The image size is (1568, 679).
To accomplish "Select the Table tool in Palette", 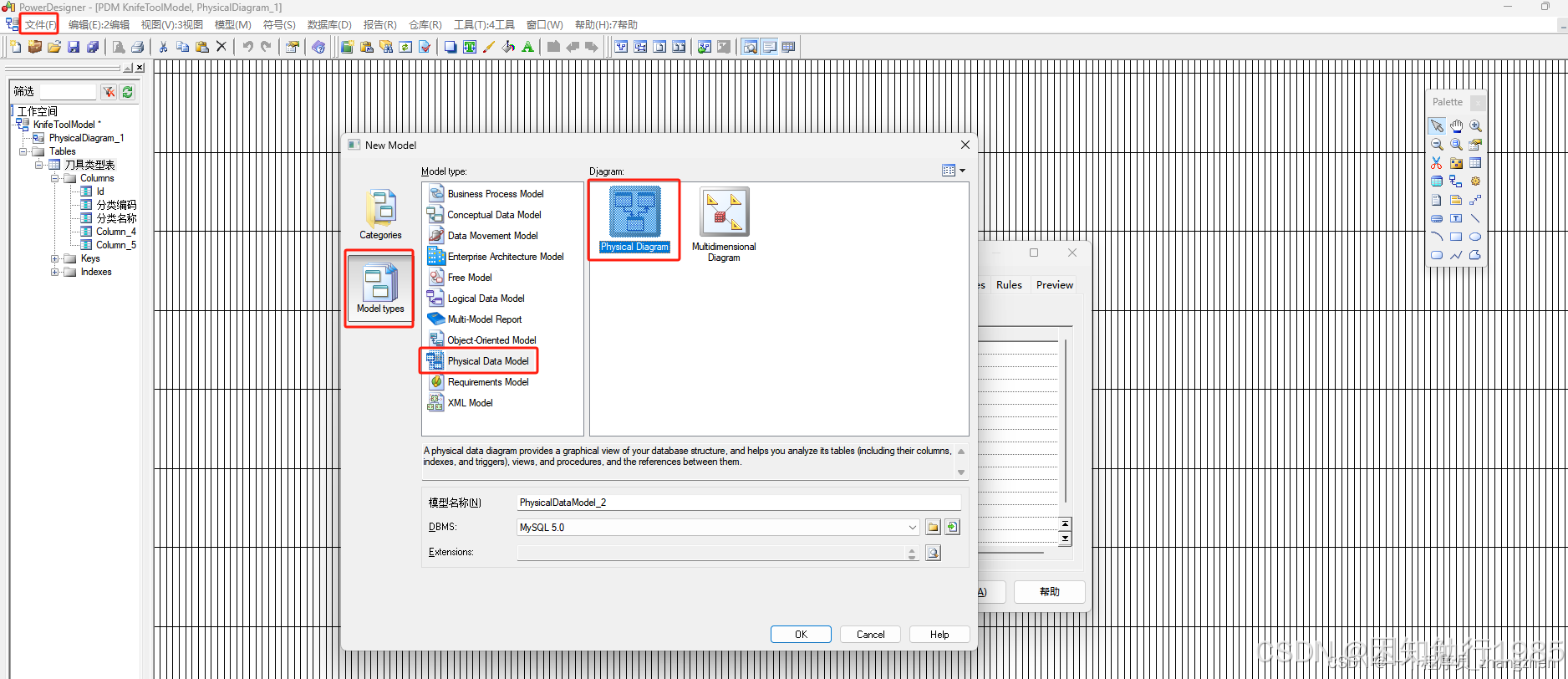I will tap(1475, 163).
